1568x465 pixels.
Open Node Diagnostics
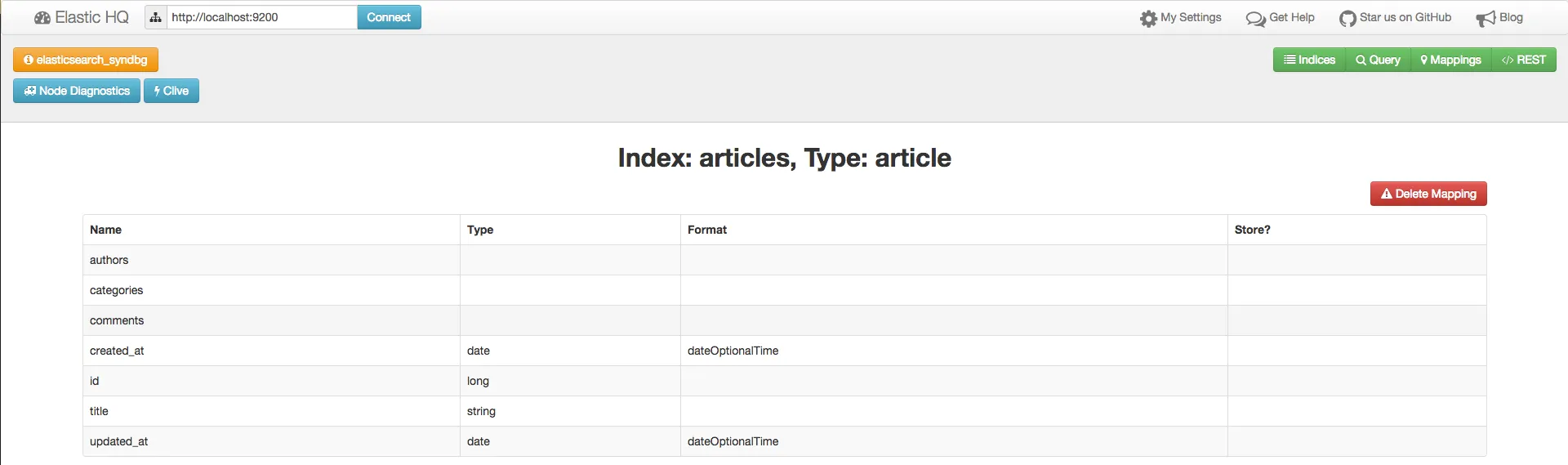tap(77, 91)
